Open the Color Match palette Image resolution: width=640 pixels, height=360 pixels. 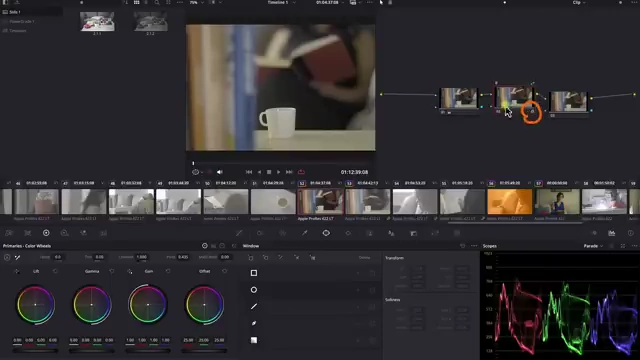click(x=28, y=233)
